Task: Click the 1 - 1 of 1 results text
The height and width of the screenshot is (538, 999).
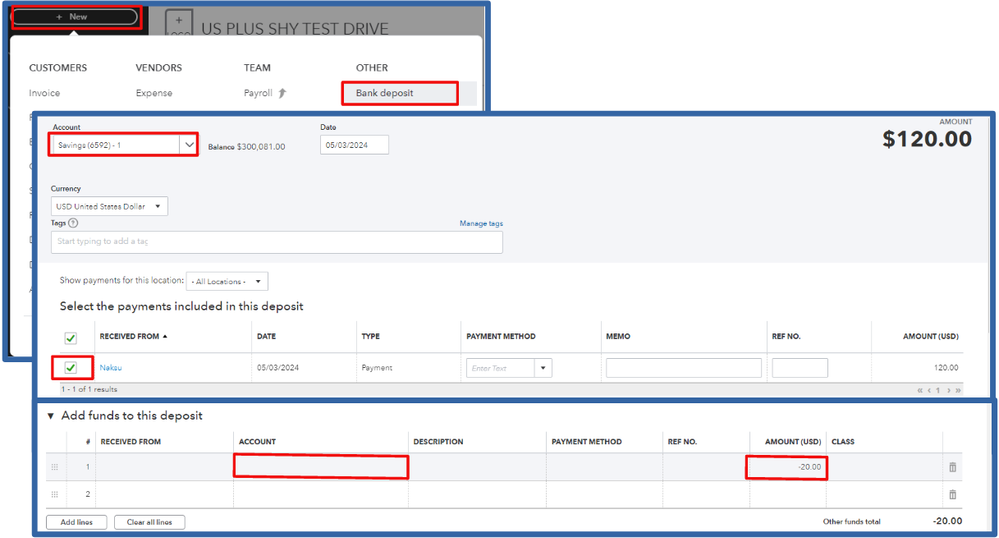Action: (89, 389)
